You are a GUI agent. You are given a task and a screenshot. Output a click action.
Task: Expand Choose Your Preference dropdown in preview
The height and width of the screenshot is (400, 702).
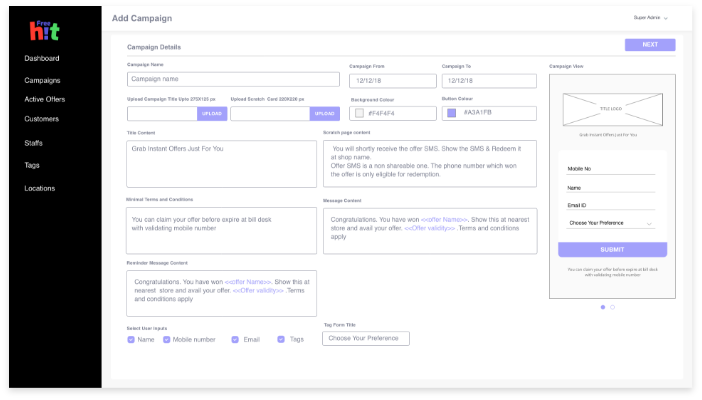pyautogui.click(x=611, y=223)
